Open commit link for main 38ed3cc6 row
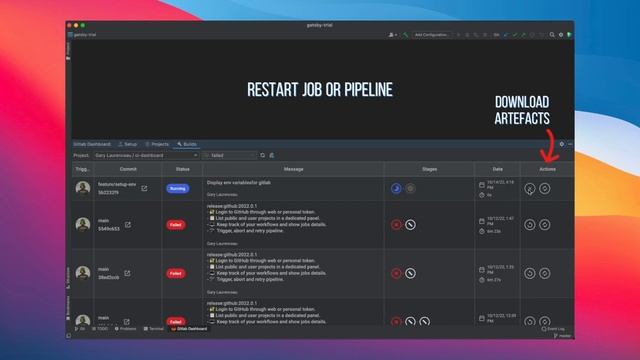The image size is (640, 360). tap(127, 273)
